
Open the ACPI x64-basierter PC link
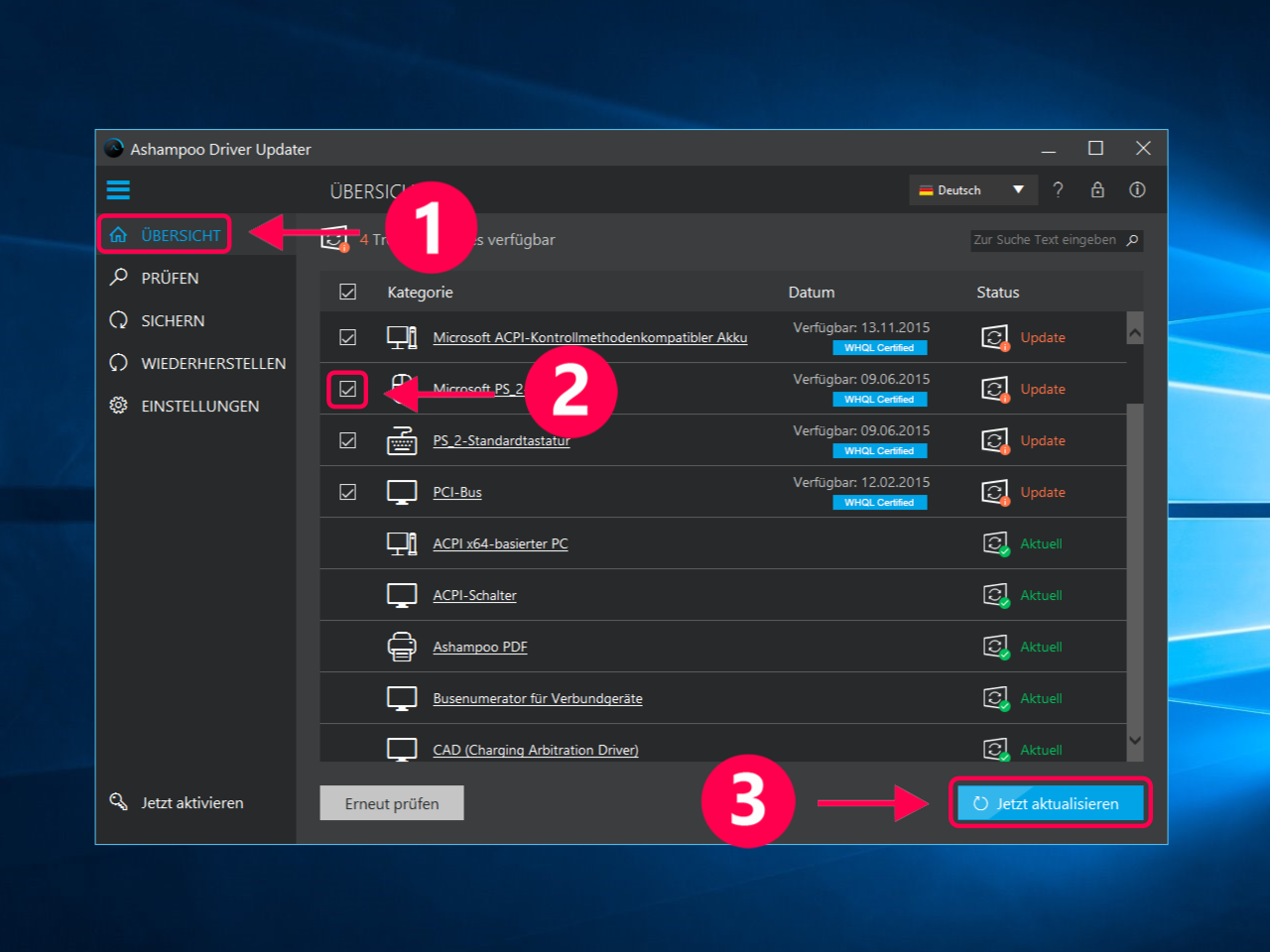[x=500, y=543]
